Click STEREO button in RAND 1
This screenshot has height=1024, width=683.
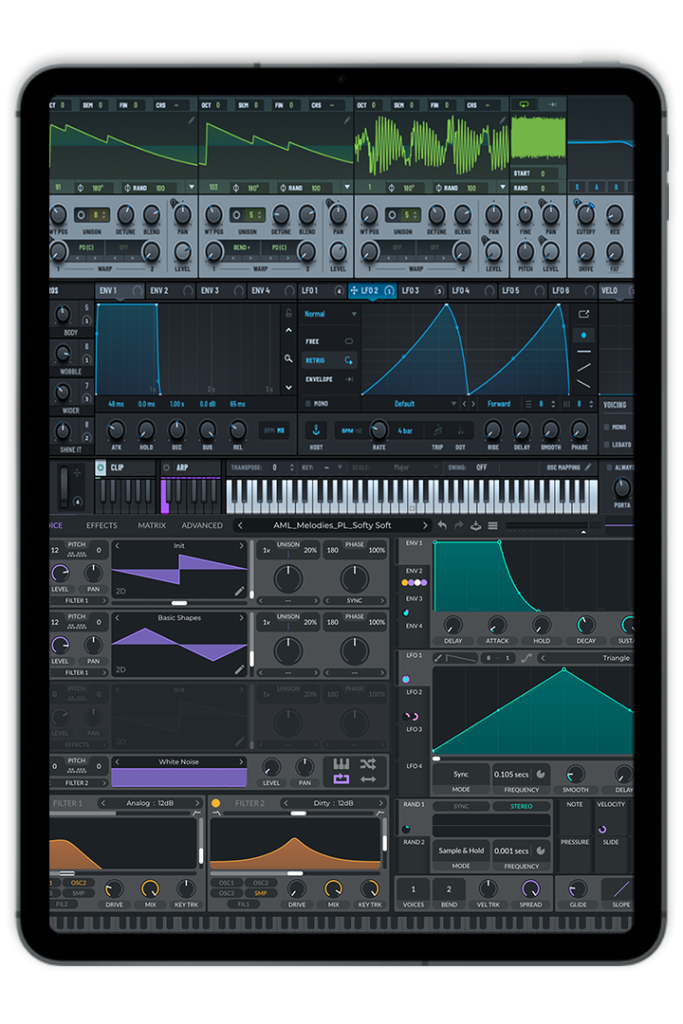521,806
